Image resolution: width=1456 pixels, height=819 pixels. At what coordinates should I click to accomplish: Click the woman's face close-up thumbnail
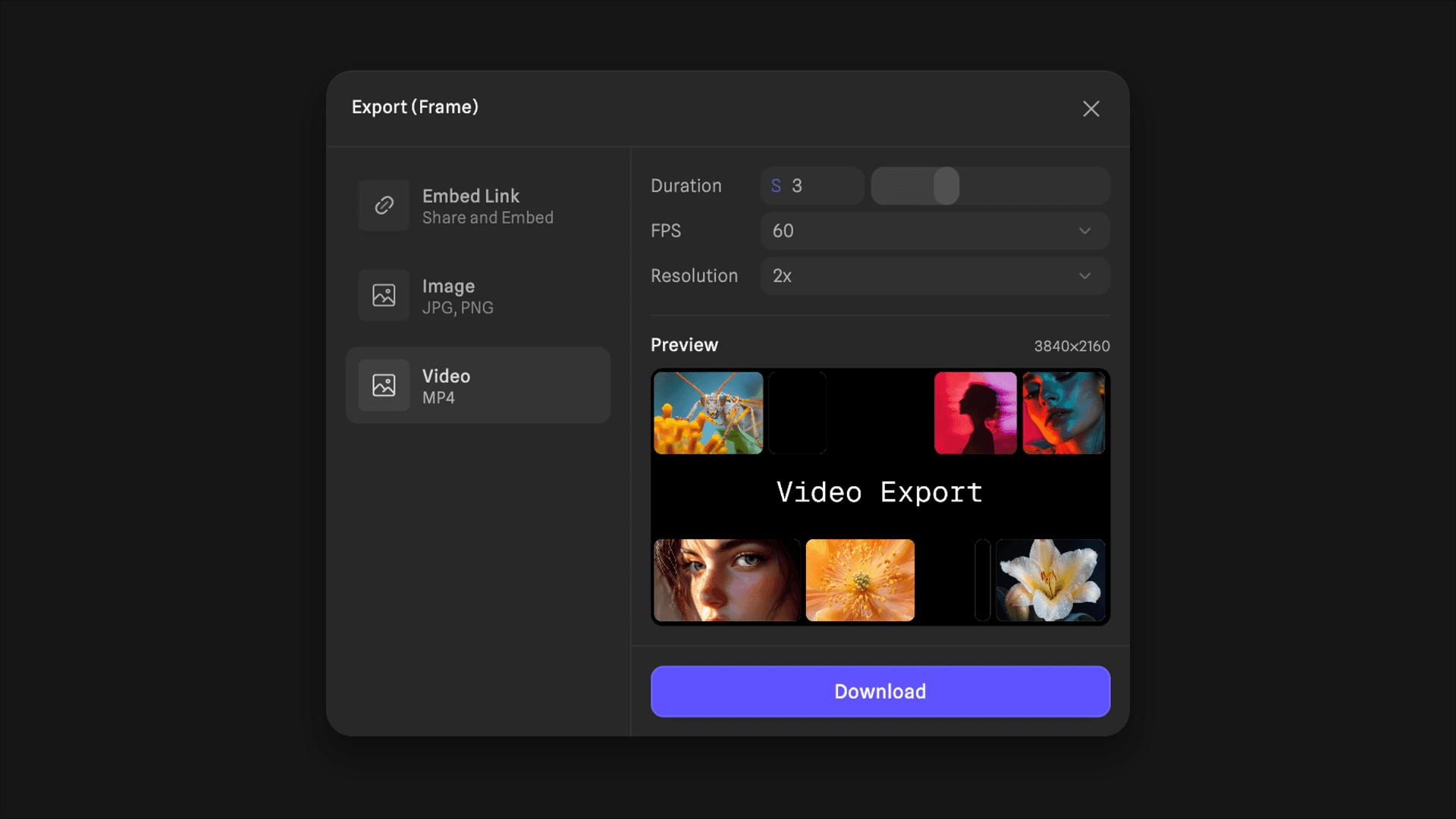pyautogui.click(x=726, y=580)
